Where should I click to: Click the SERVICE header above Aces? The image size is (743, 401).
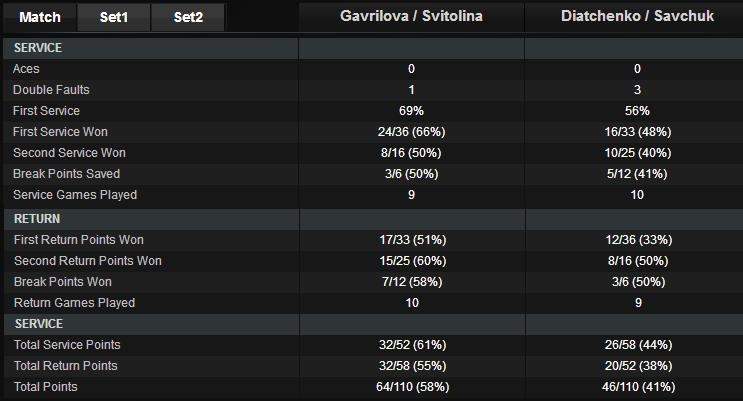pyautogui.click(x=39, y=47)
